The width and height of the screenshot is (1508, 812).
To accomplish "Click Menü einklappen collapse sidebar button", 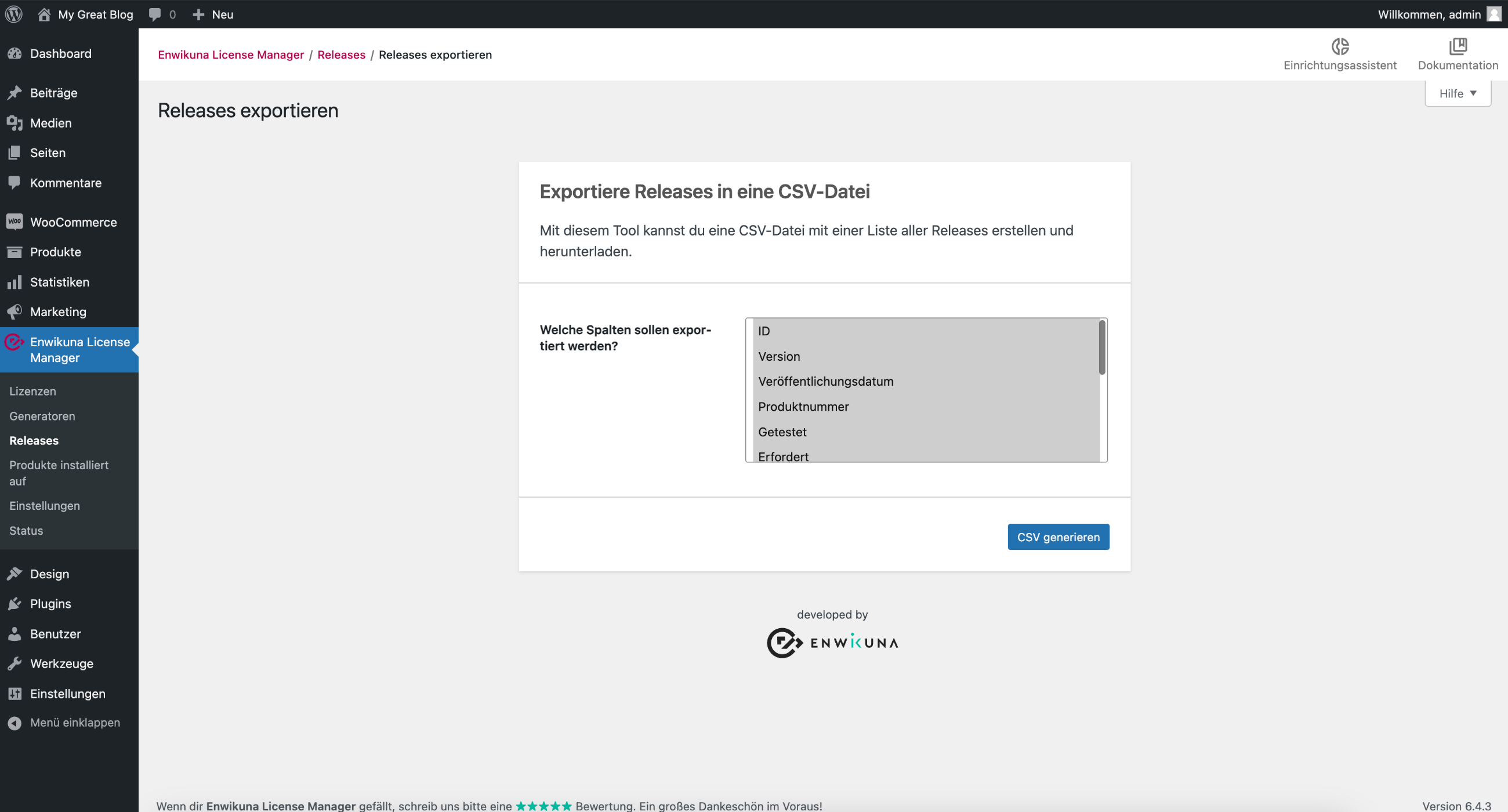I will click(76, 723).
